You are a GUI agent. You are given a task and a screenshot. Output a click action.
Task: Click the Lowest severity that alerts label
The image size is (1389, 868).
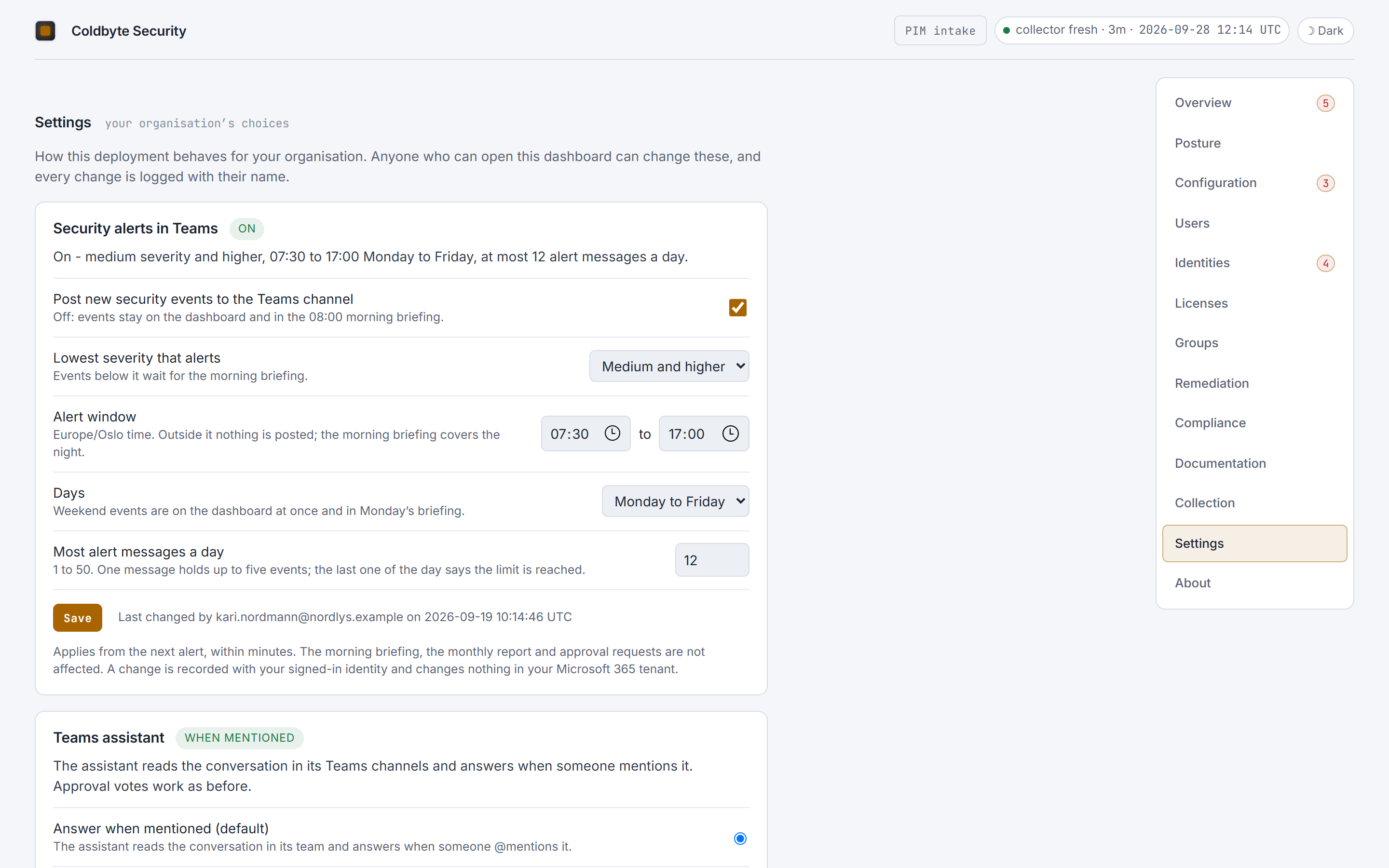[136, 358]
